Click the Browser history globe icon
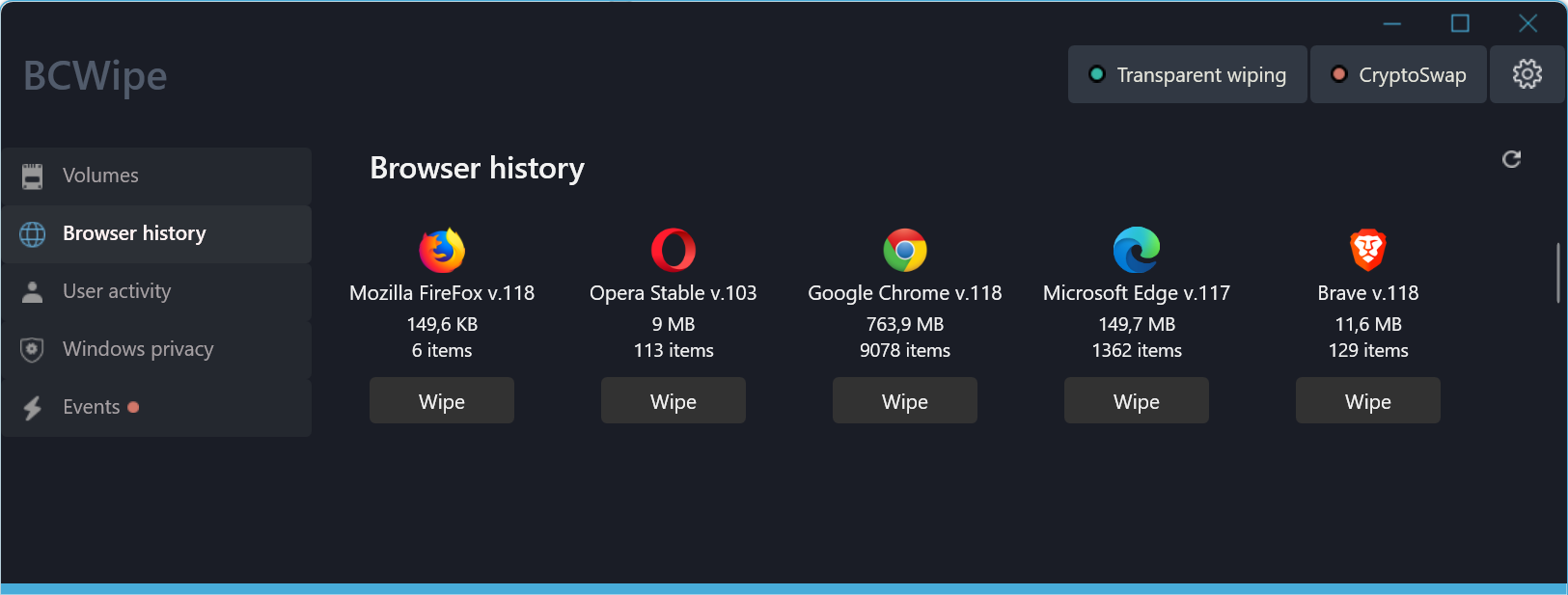This screenshot has width=1568, height=595. 33,233
